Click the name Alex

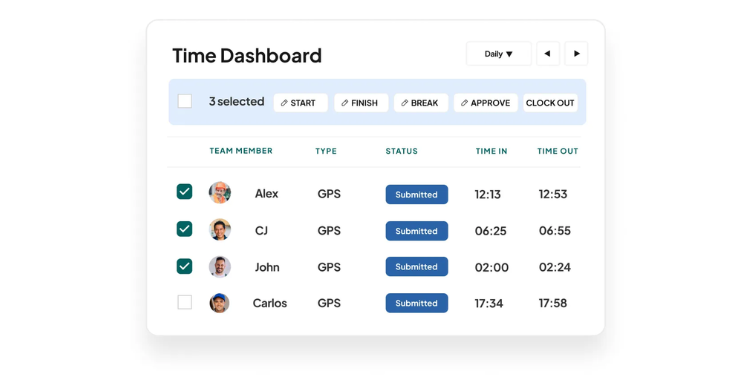click(266, 194)
